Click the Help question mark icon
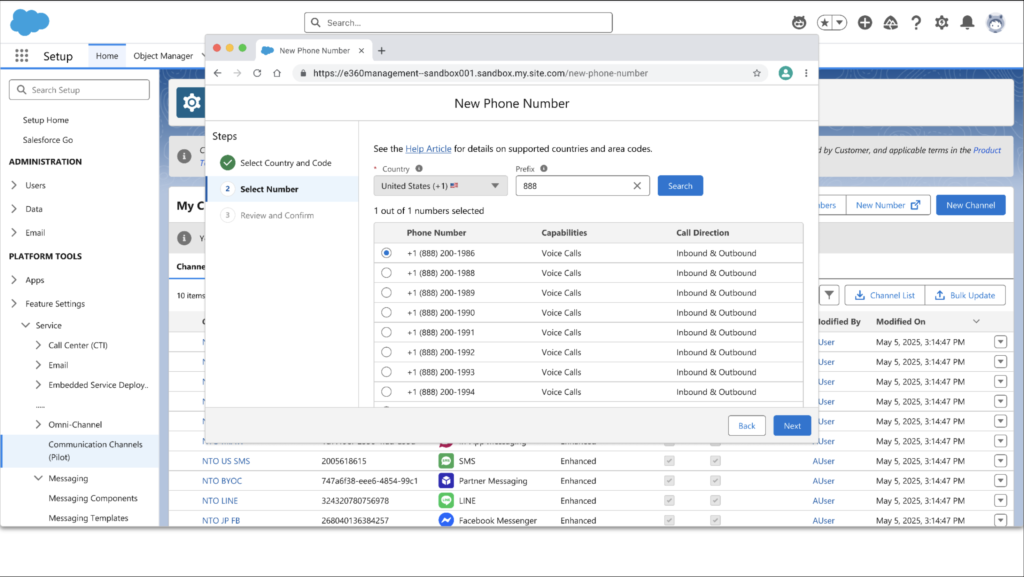 click(x=915, y=22)
